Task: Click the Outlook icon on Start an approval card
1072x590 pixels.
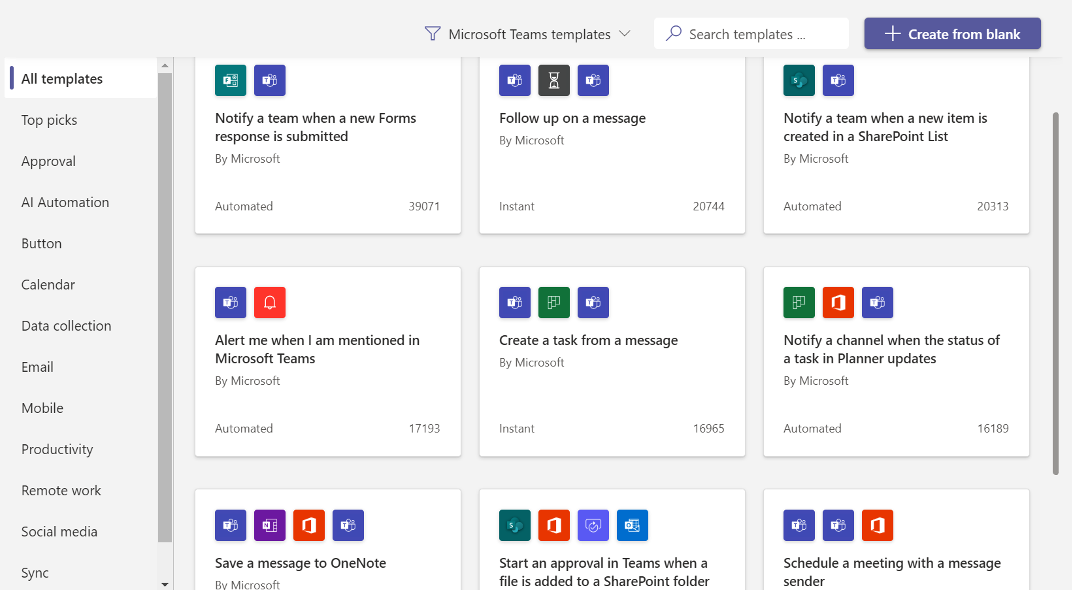Action: point(632,525)
